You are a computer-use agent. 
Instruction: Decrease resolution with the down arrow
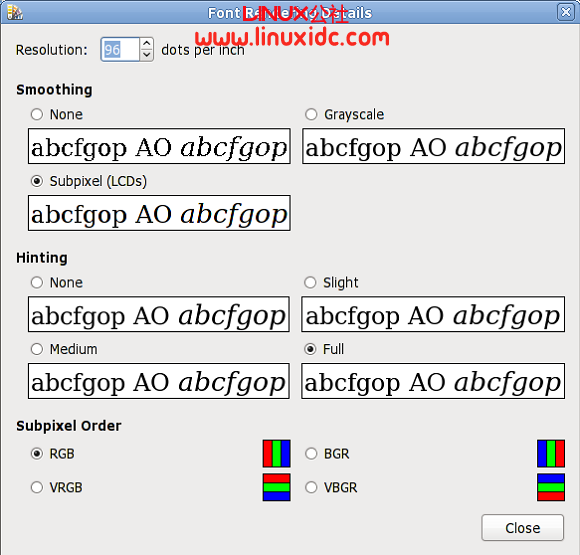point(146,55)
